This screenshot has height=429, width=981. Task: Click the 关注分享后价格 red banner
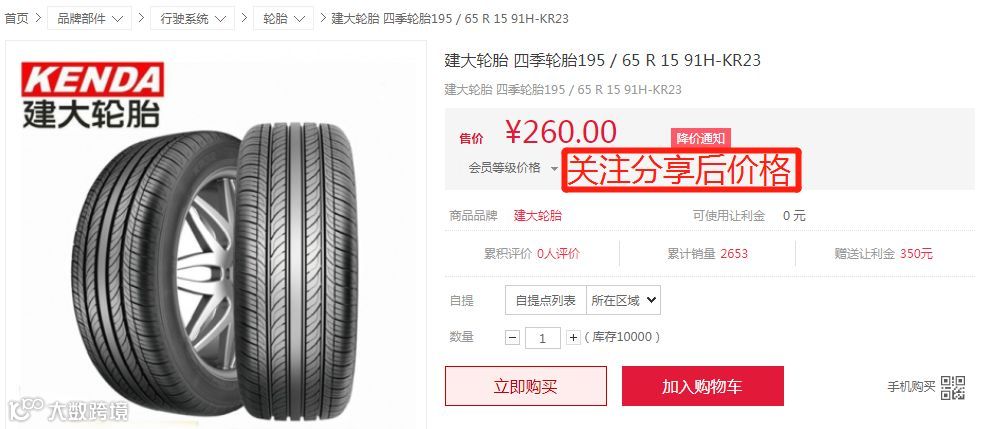[x=681, y=170]
